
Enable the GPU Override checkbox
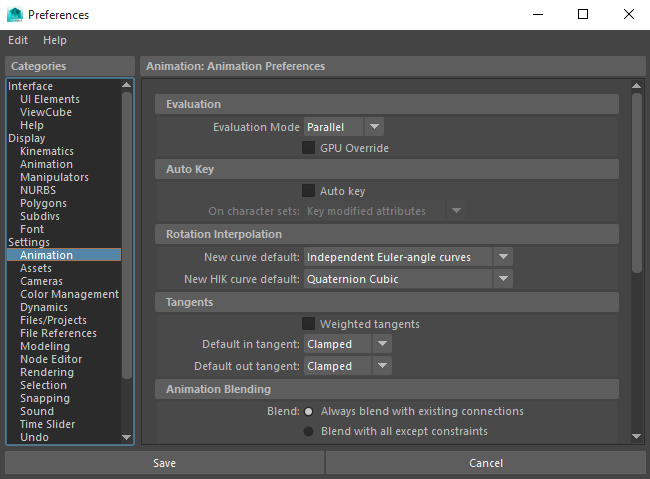(x=309, y=148)
